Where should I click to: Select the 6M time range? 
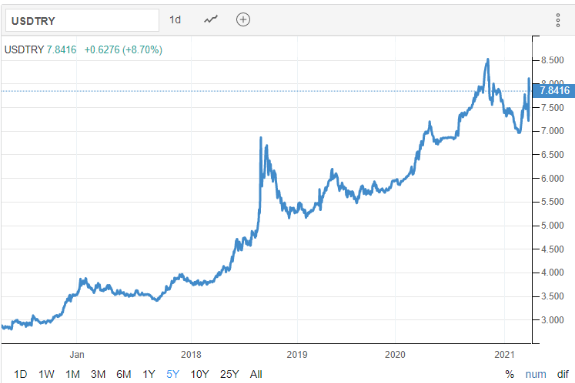point(124,374)
